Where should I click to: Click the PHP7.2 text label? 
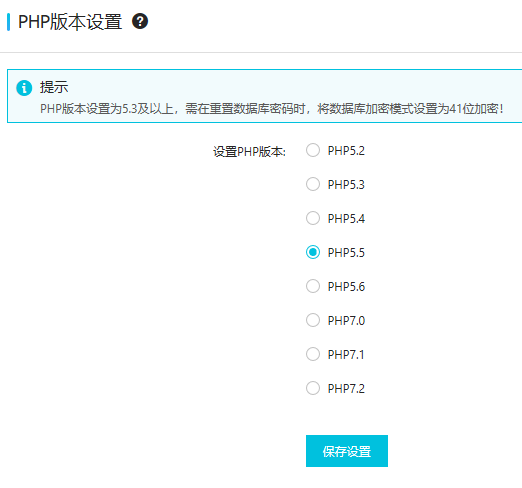[346, 389]
